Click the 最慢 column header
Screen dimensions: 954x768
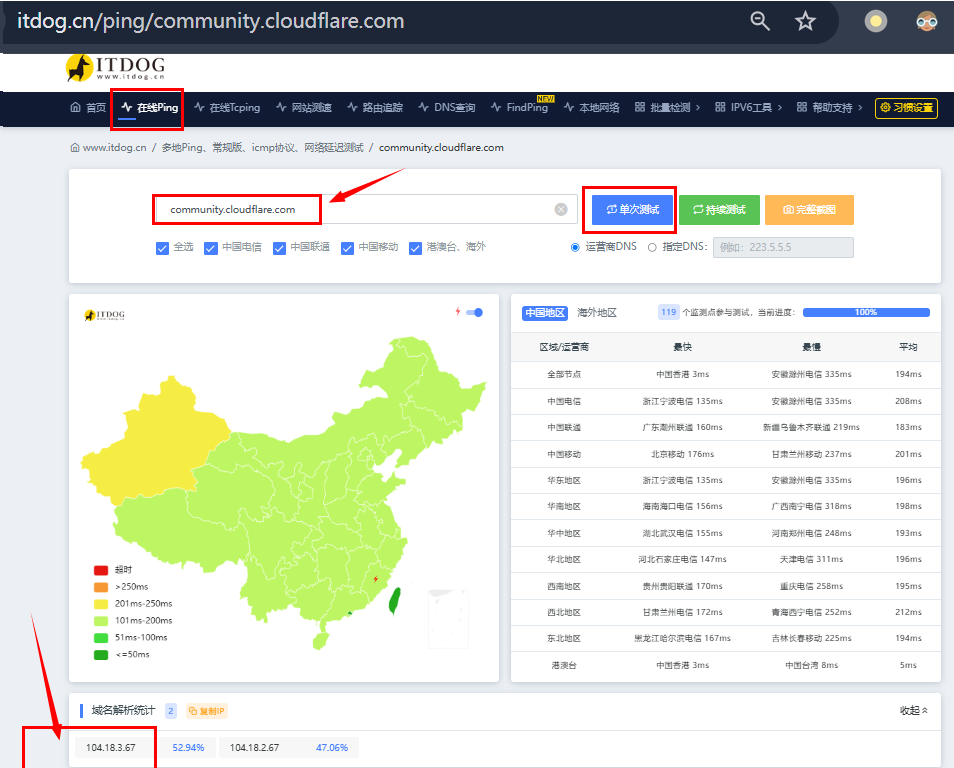[811, 347]
